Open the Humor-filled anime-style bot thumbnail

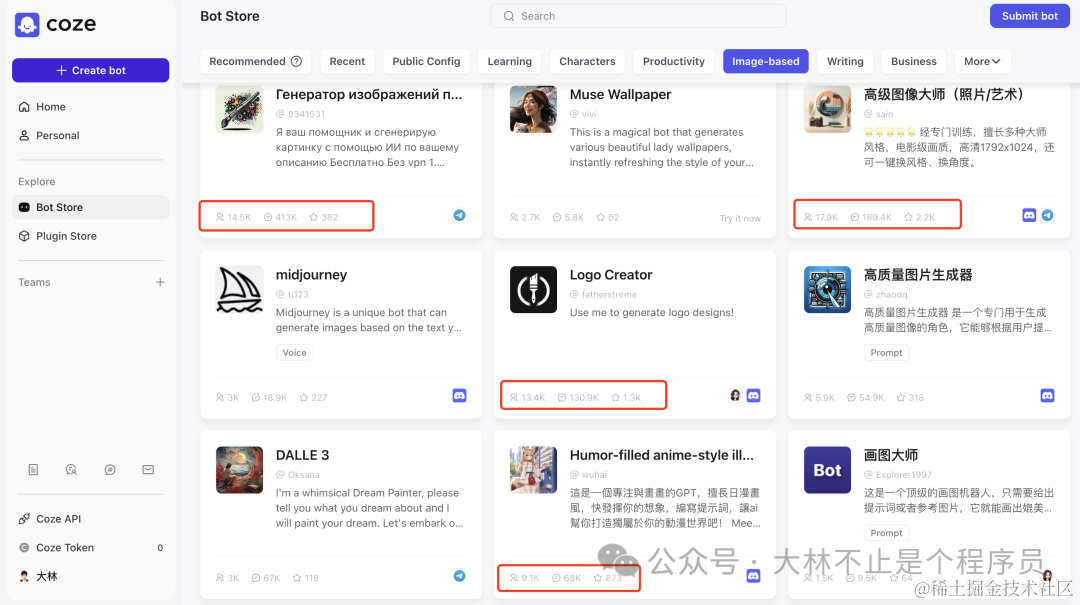point(533,470)
